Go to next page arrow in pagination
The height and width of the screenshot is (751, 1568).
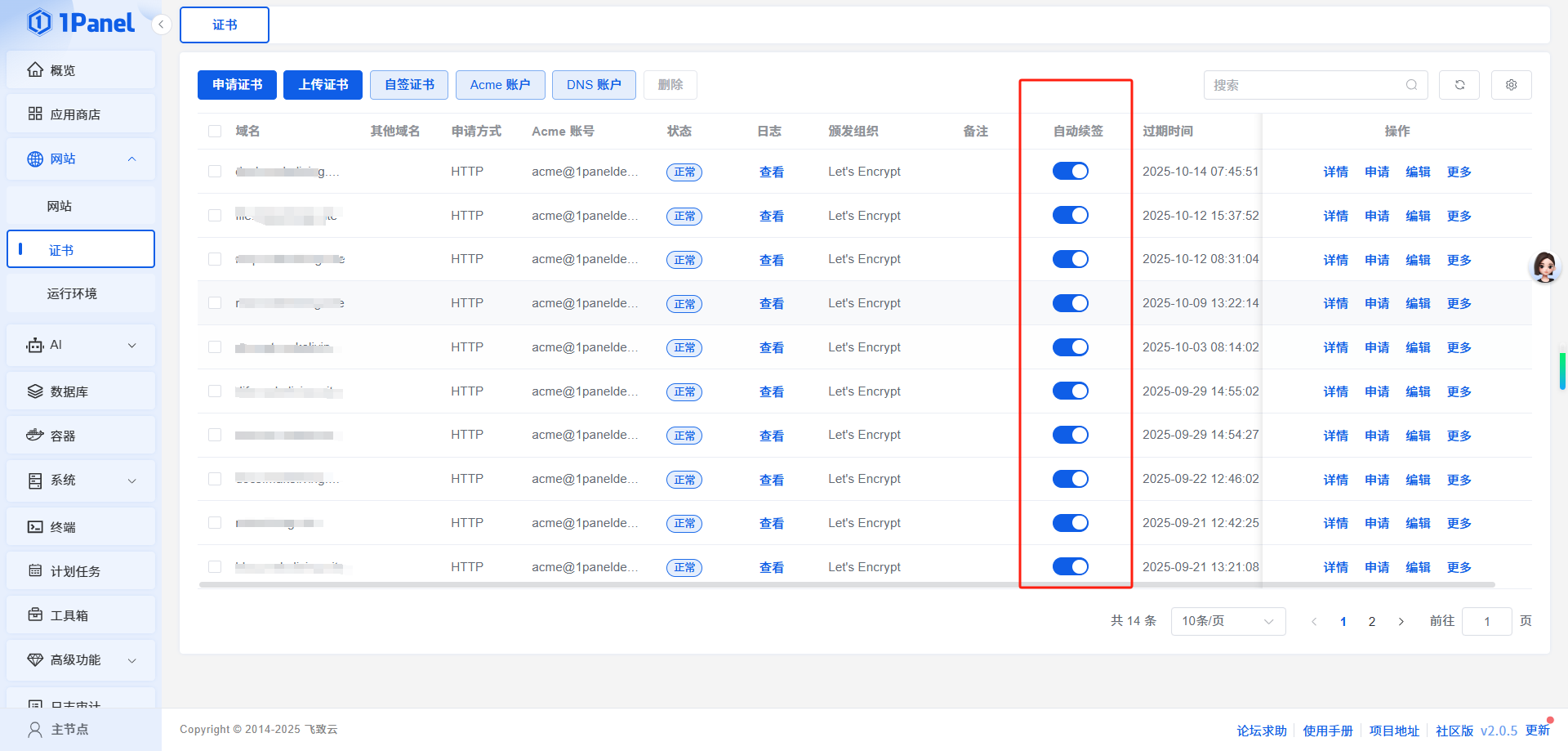click(x=1401, y=622)
